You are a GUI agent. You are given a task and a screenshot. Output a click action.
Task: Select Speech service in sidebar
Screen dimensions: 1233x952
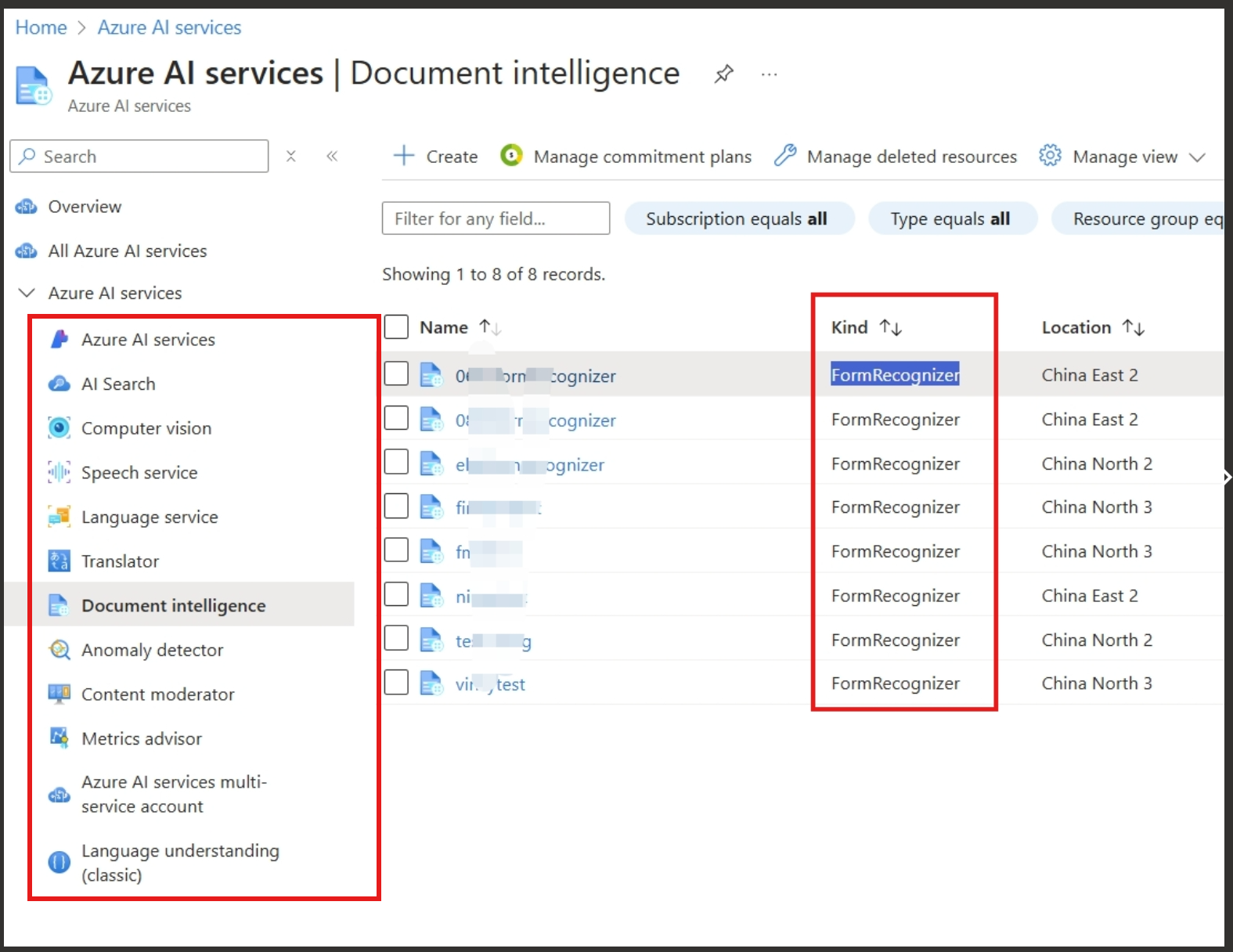coord(139,473)
